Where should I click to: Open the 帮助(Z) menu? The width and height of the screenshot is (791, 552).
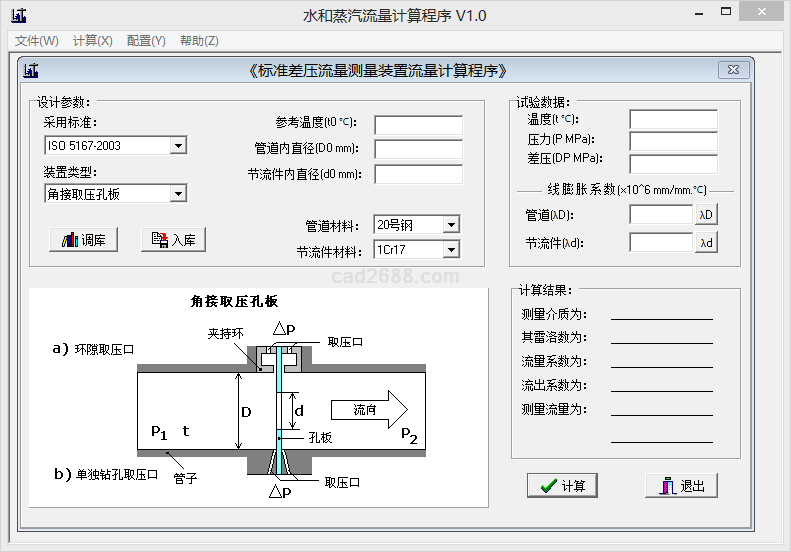(x=199, y=41)
